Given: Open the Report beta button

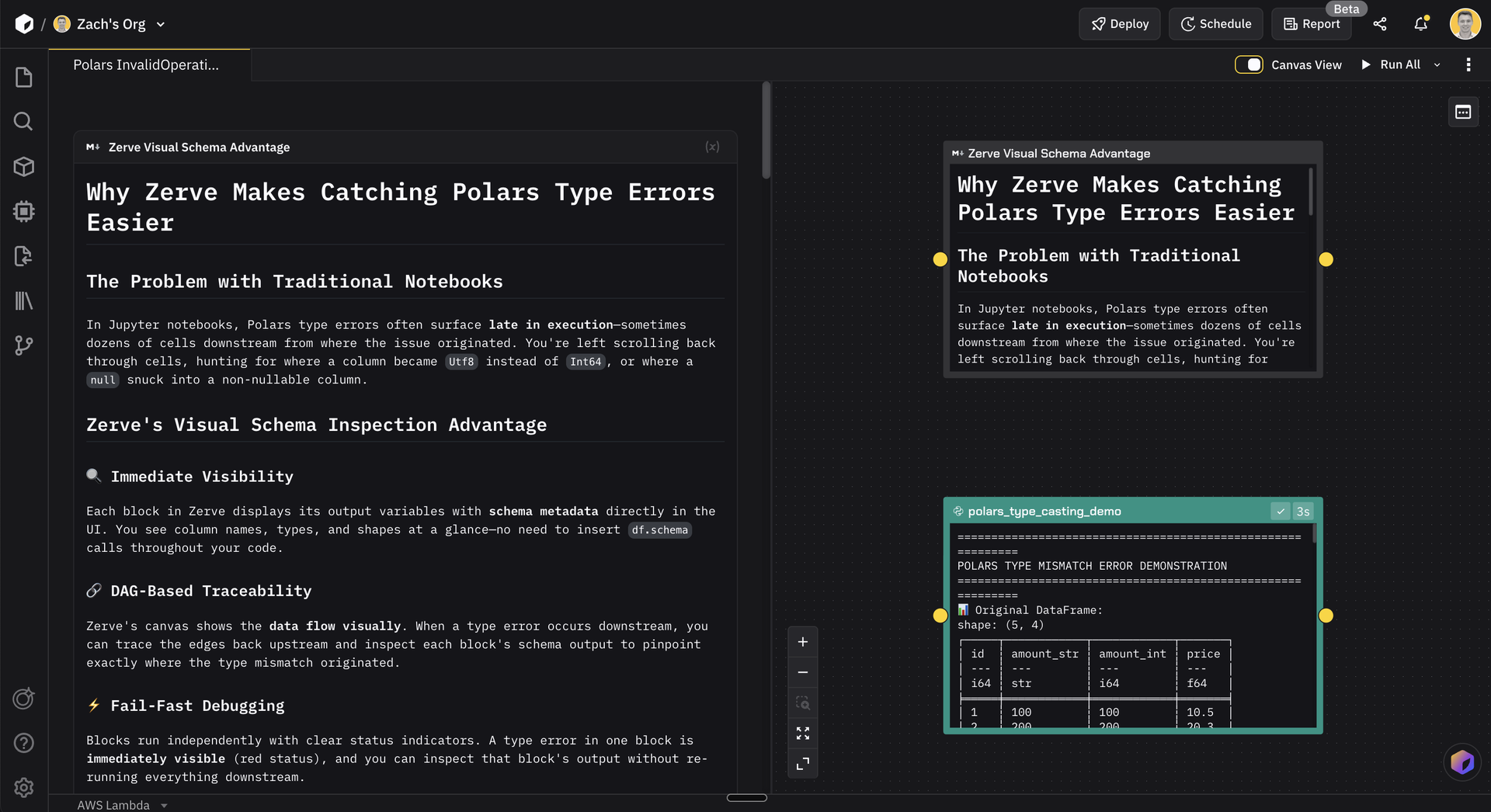Looking at the screenshot, I should 1312,24.
